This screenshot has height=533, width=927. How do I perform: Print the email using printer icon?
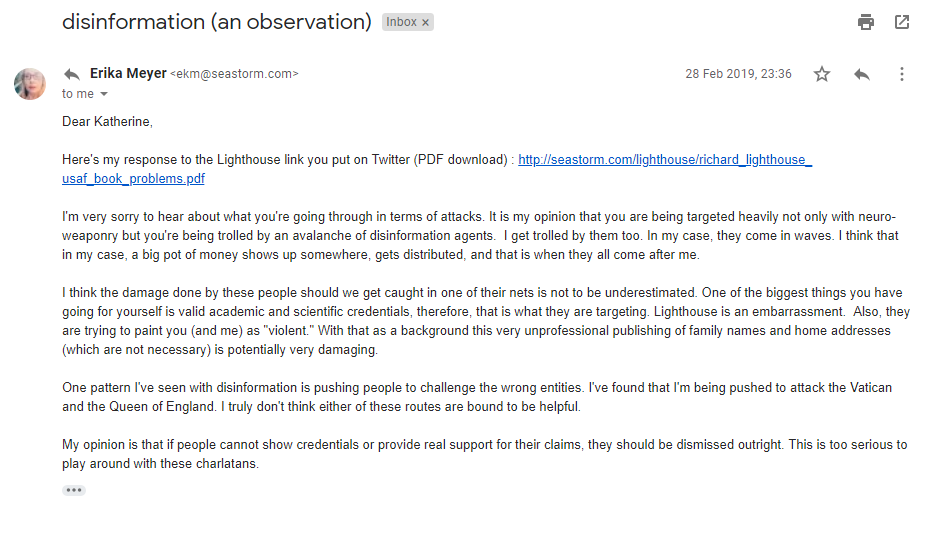point(866,22)
